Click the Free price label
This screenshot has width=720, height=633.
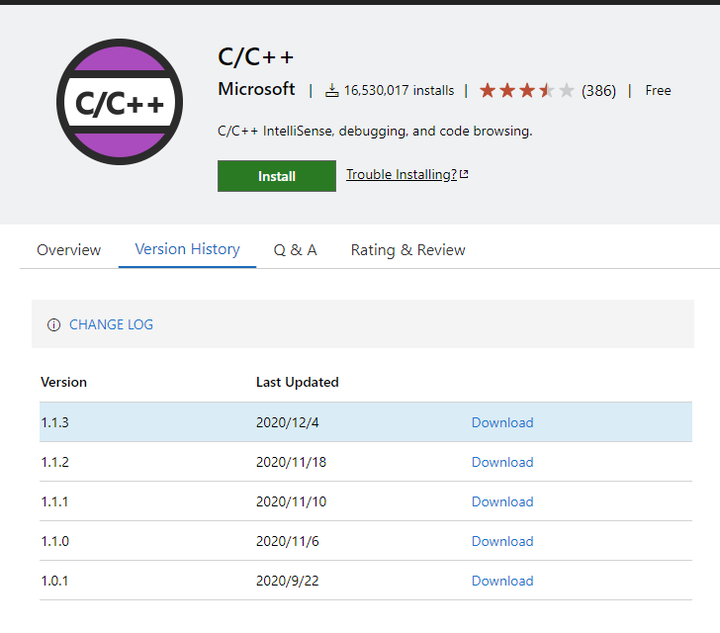click(658, 90)
